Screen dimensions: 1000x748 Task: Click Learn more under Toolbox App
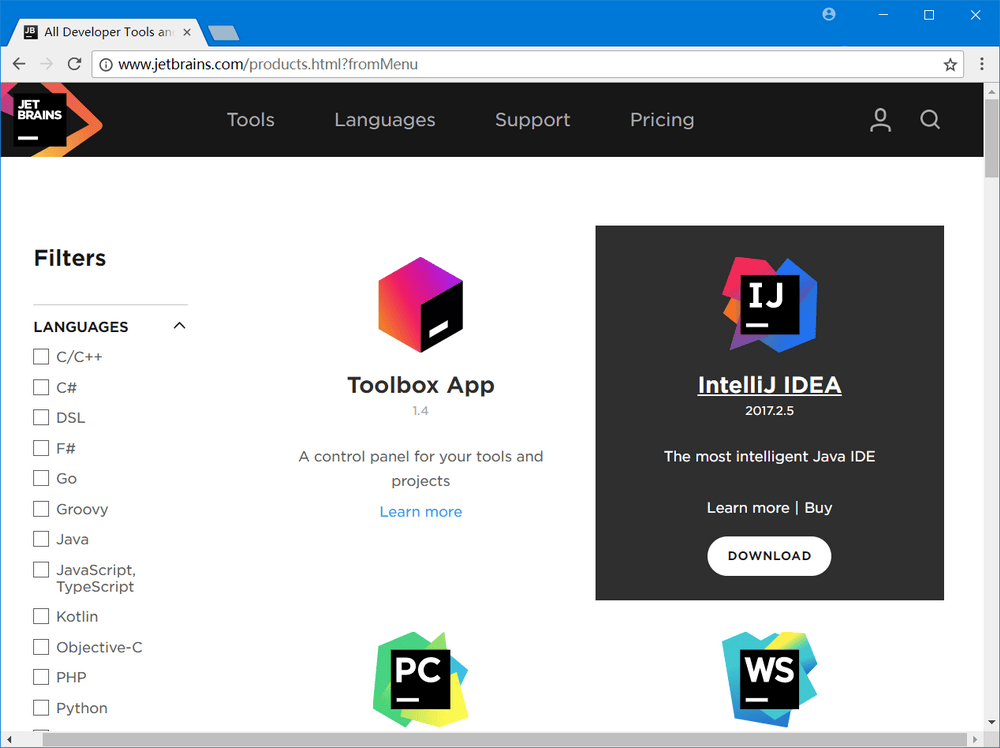pyautogui.click(x=421, y=511)
